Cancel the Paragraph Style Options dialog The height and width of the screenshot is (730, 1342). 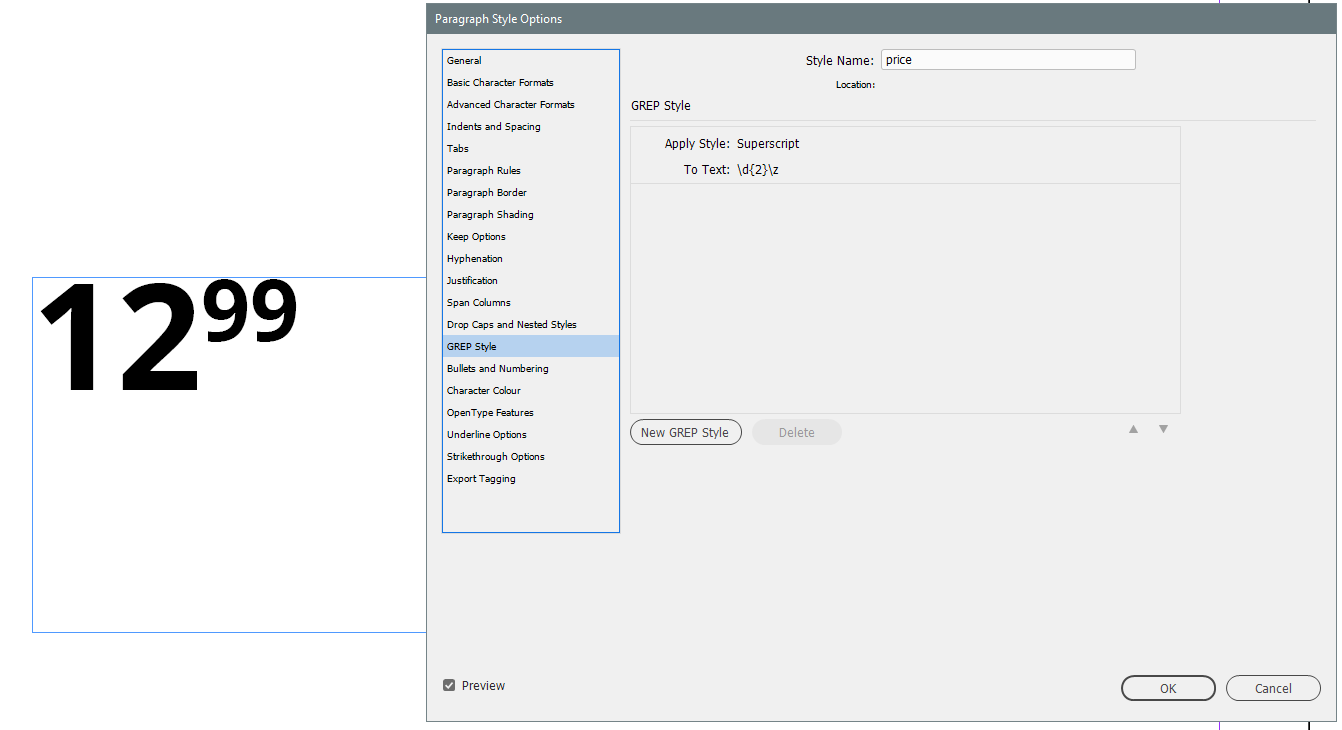point(1273,688)
